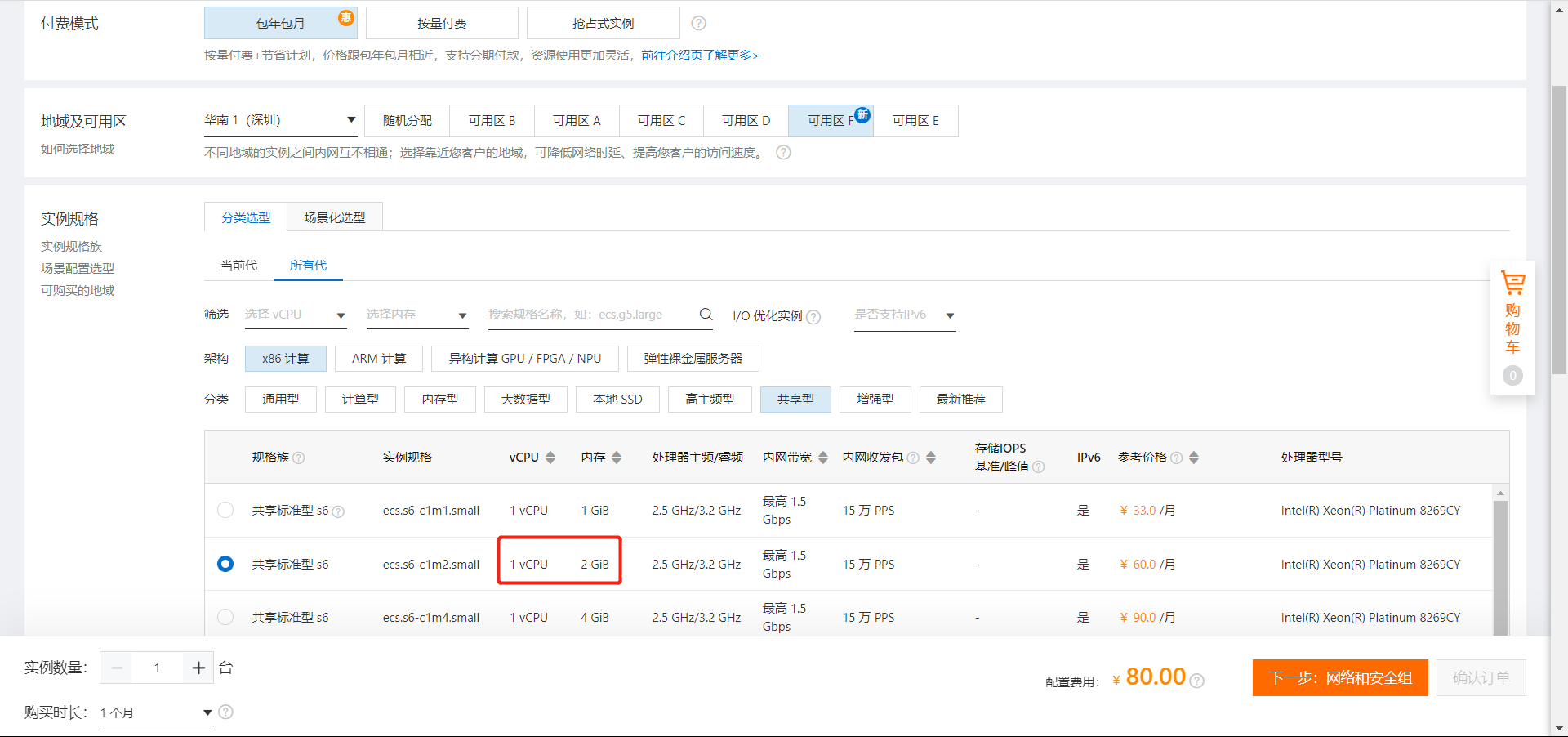Click help icon after region description text
Screen dimensions: 1568x737
click(x=783, y=152)
